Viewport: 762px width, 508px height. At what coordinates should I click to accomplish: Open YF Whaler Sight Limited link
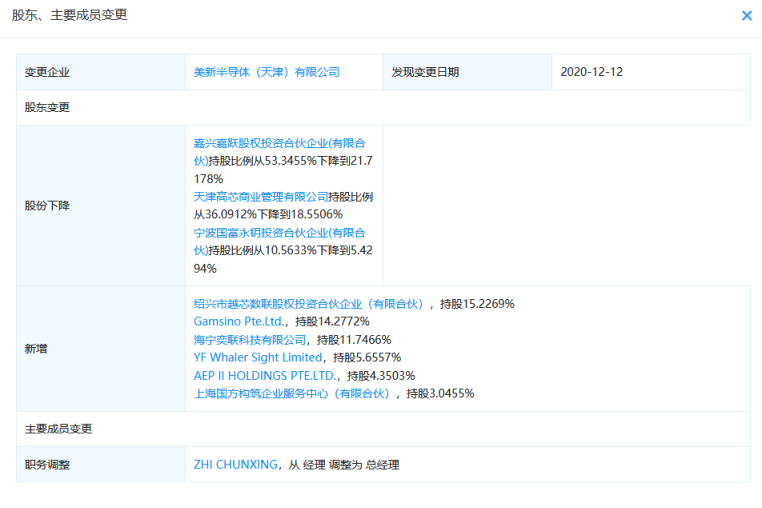point(258,357)
